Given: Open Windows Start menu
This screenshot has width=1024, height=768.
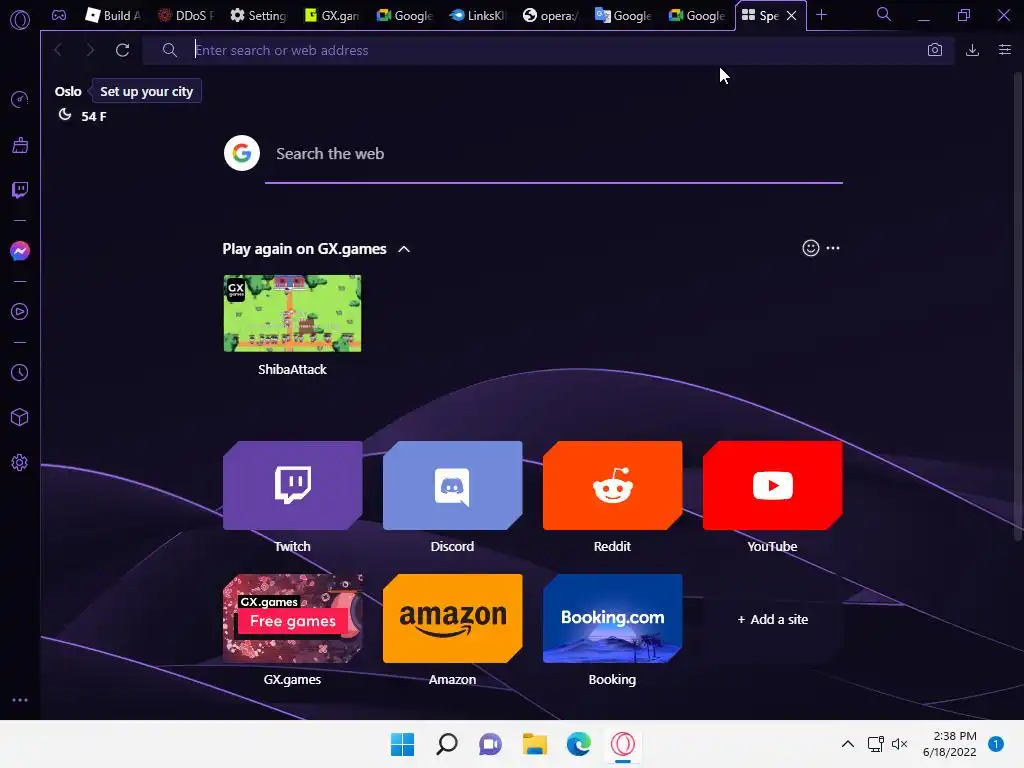Looking at the screenshot, I should 402,744.
